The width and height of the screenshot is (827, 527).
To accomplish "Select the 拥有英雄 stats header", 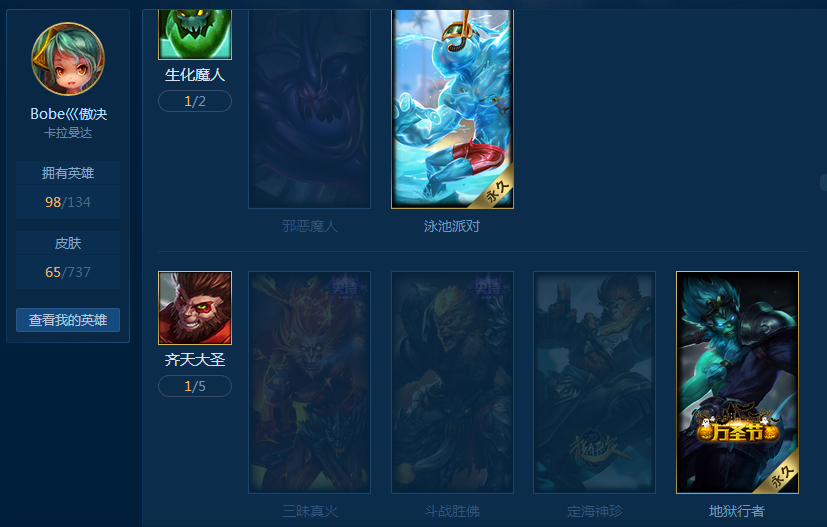I will [x=68, y=173].
